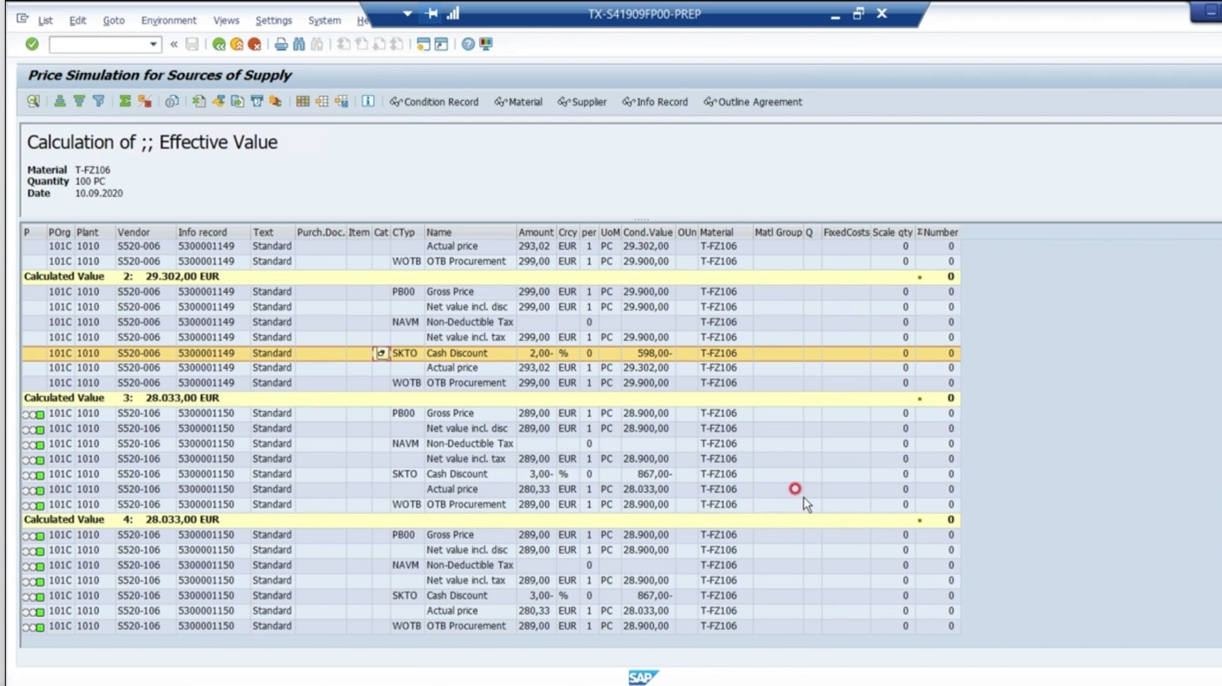Open the System menu
The image size is (1222, 686).
tap(324, 20)
